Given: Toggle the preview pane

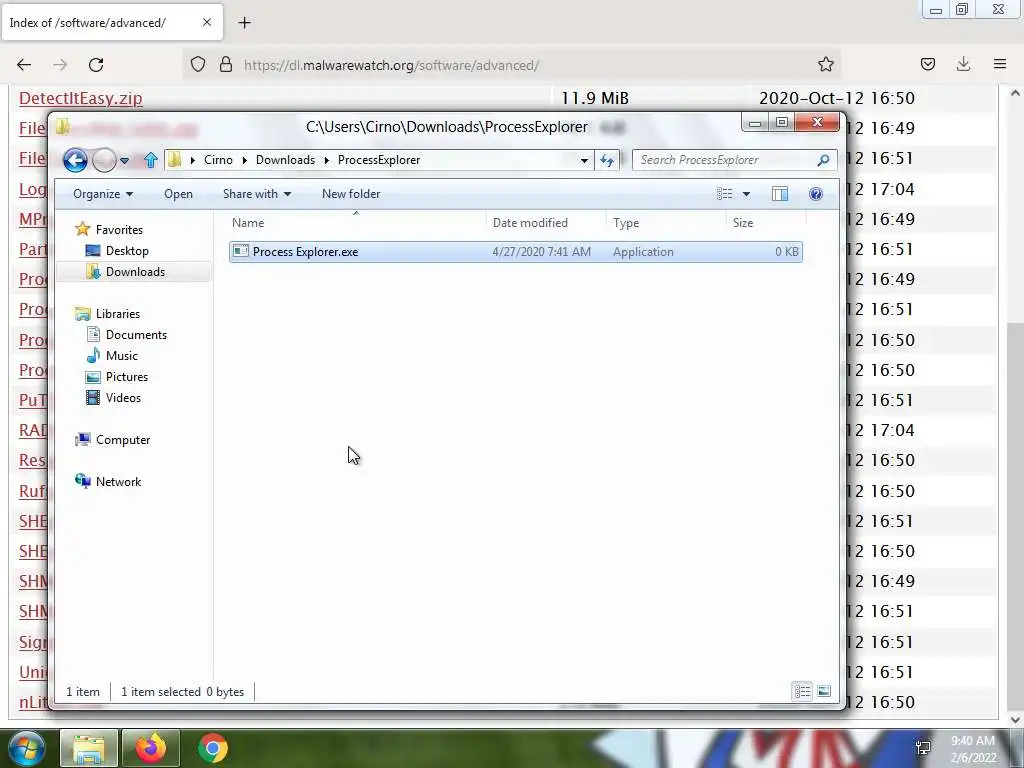Looking at the screenshot, I should (780, 194).
